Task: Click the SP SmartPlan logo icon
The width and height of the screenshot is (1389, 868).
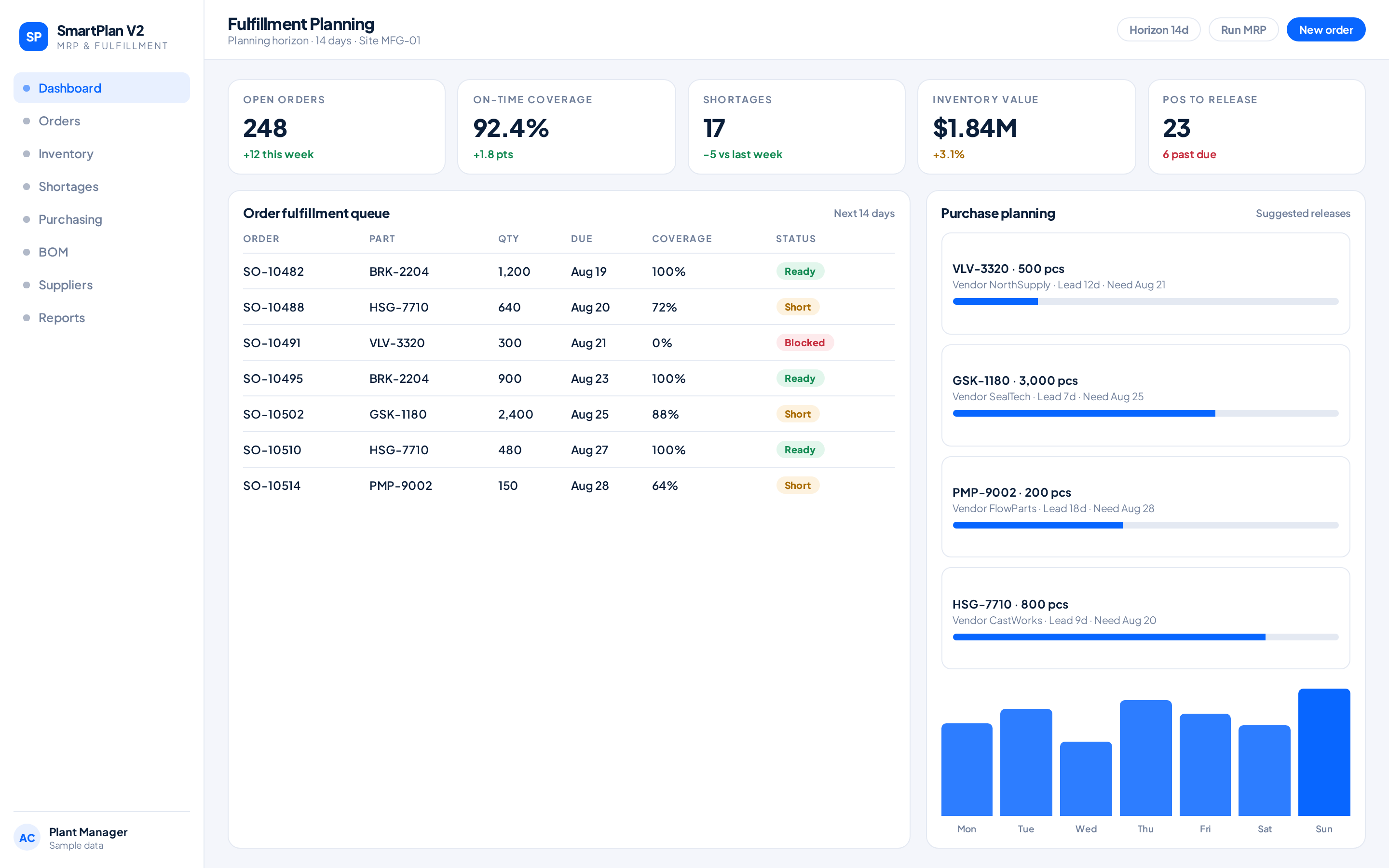Action: [33, 37]
